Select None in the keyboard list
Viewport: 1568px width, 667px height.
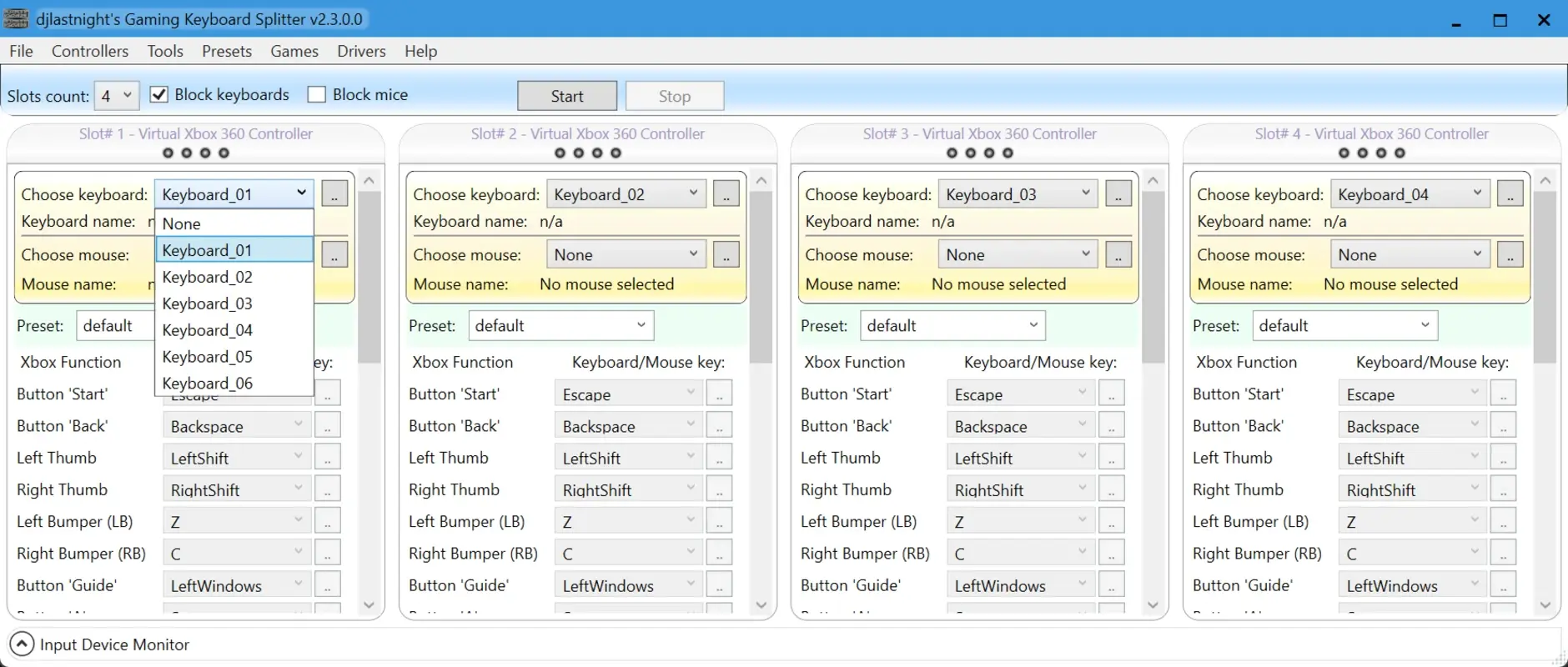pyautogui.click(x=234, y=223)
